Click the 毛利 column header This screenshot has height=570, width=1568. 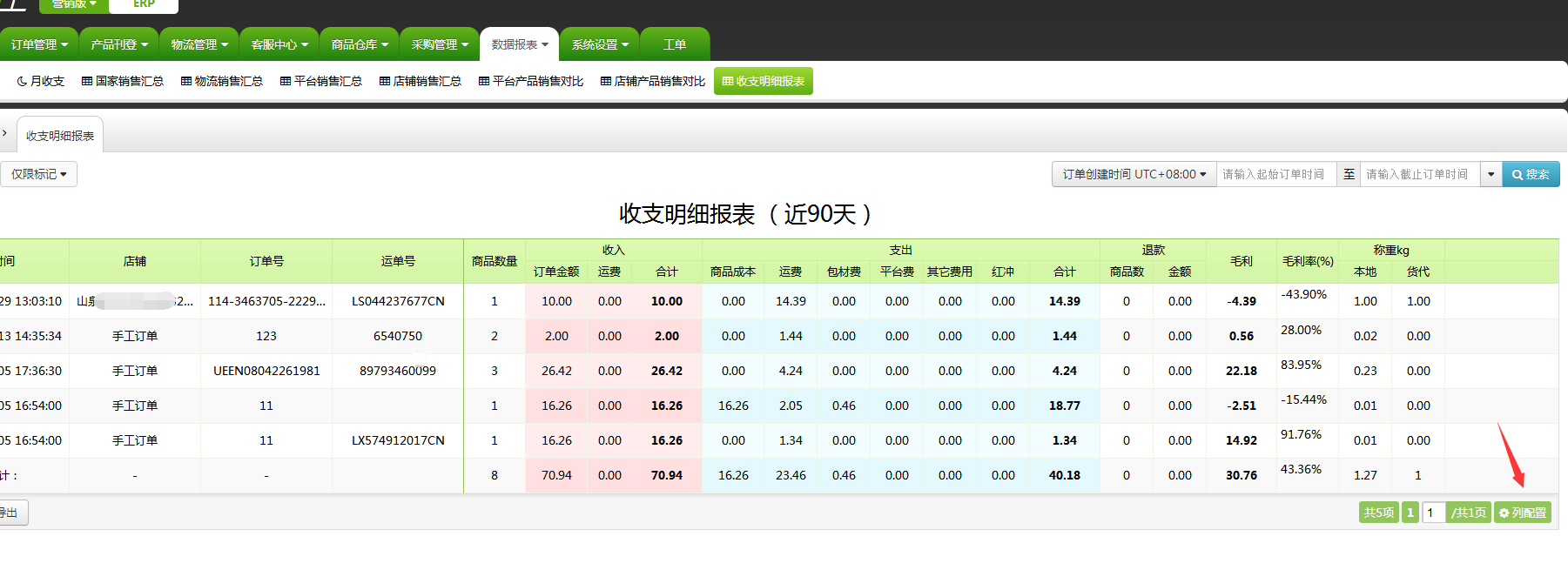click(x=1242, y=261)
